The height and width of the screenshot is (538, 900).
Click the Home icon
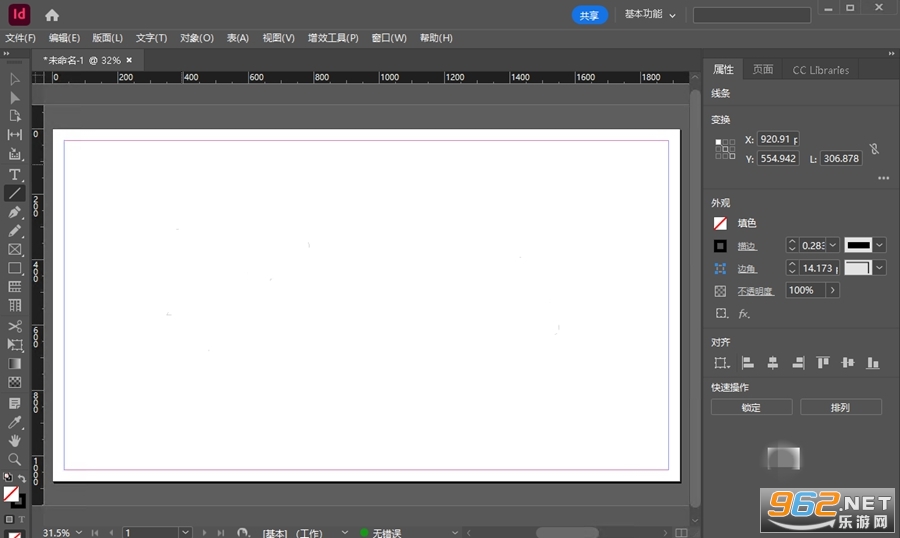point(52,15)
